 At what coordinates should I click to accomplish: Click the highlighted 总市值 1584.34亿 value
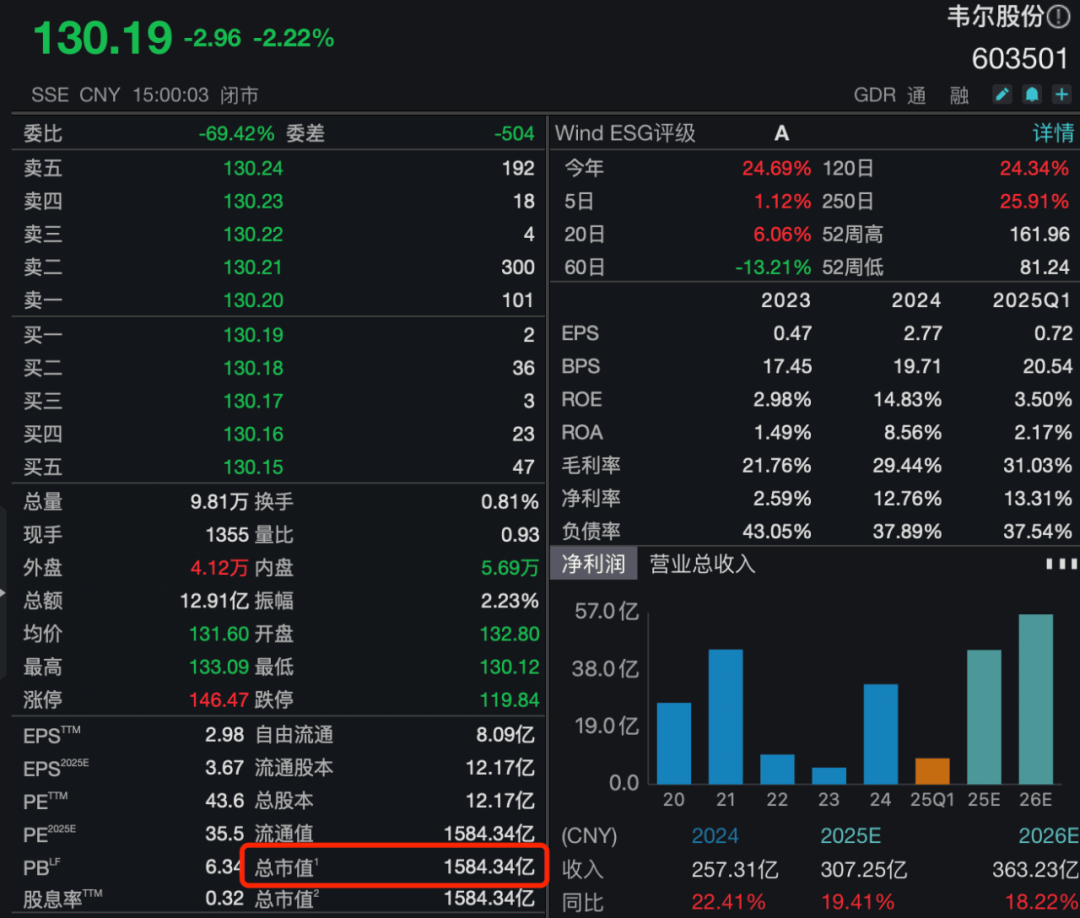click(487, 866)
